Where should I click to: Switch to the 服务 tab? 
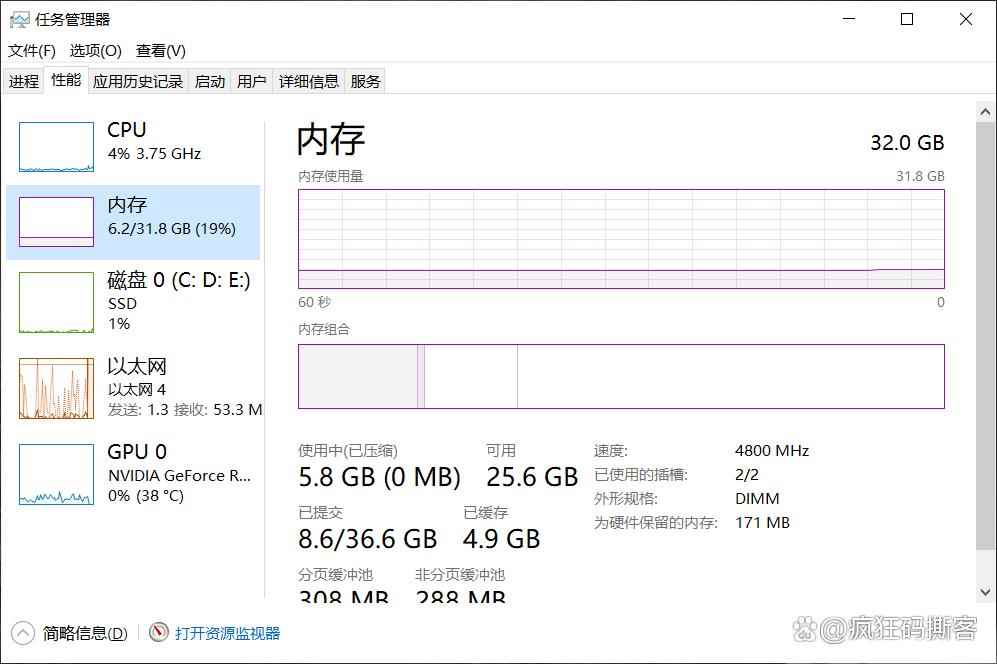tap(365, 81)
